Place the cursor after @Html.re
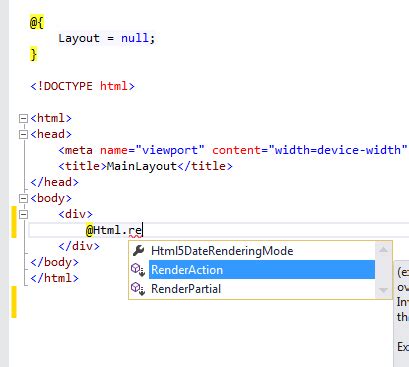 click(142, 230)
